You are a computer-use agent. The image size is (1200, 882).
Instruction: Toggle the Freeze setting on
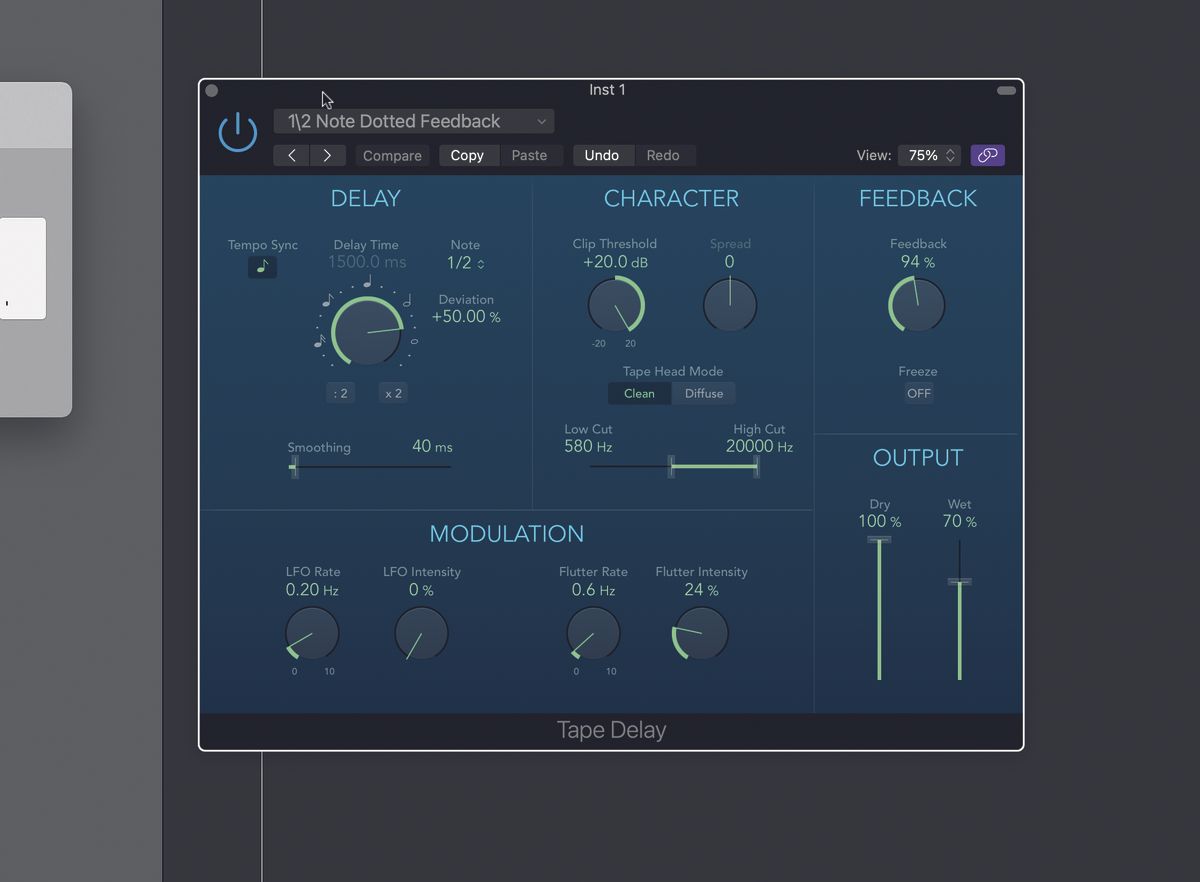pyautogui.click(x=918, y=393)
